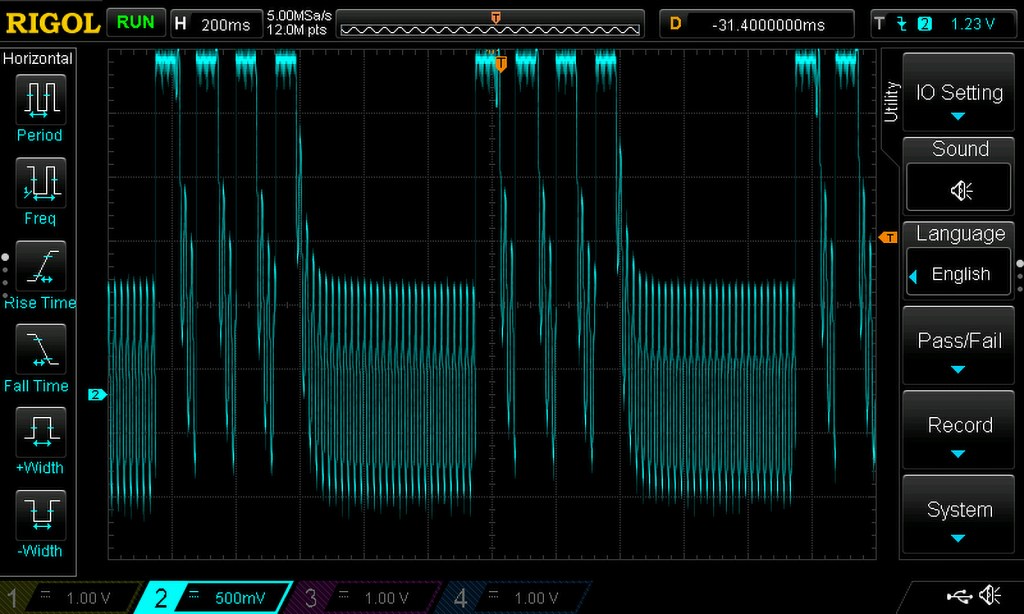Choose the Rise Time measurement
This screenshot has width=1024, height=614.
pyautogui.click(x=41, y=267)
